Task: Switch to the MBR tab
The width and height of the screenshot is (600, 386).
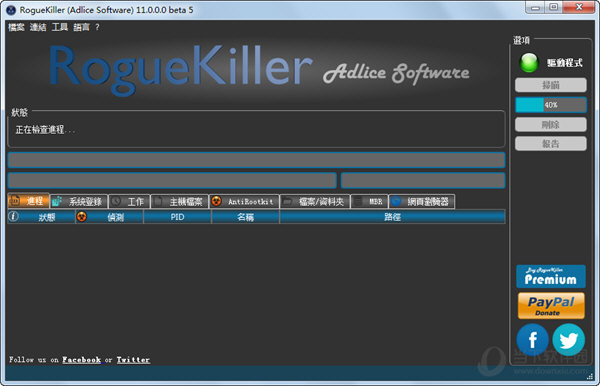Action: tap(369, 202)
